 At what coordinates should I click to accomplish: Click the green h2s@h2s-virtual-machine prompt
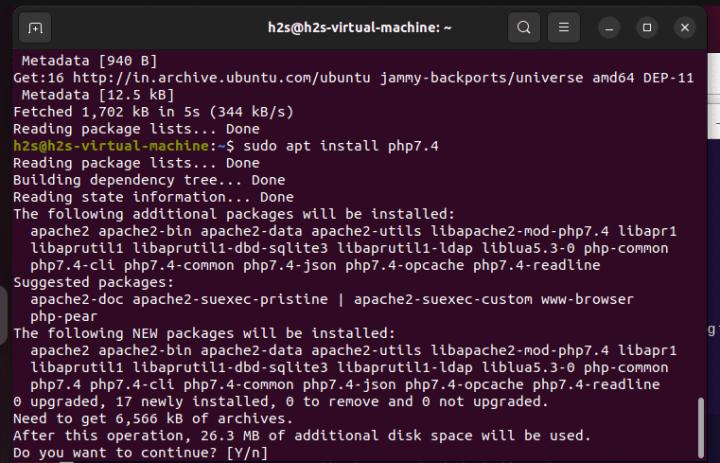[113, 146]
